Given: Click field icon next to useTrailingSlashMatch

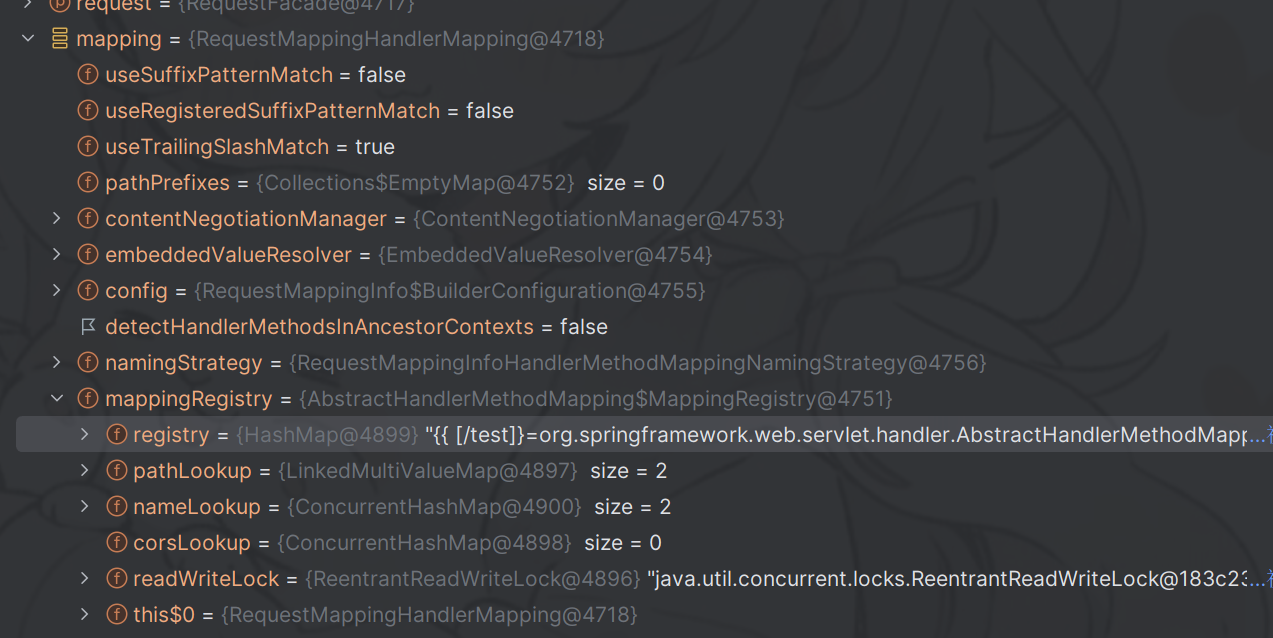Looking at the screenshot, I should coord(88,147).
